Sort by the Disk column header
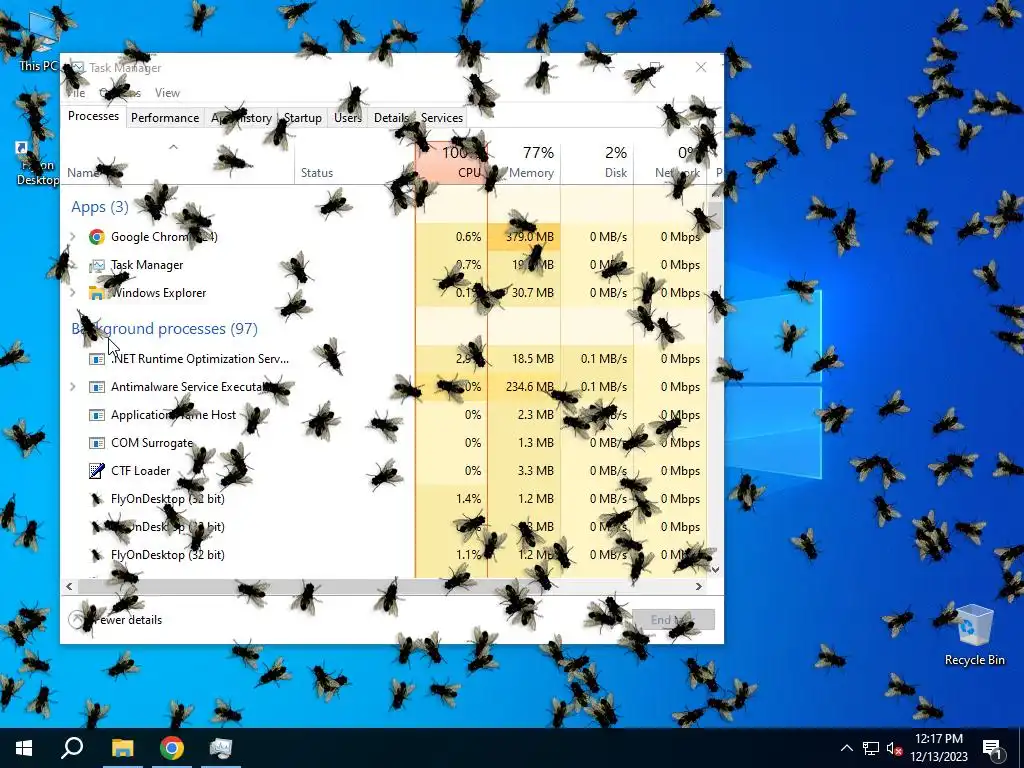This screenshot has width=1024, height=768. 597,162
